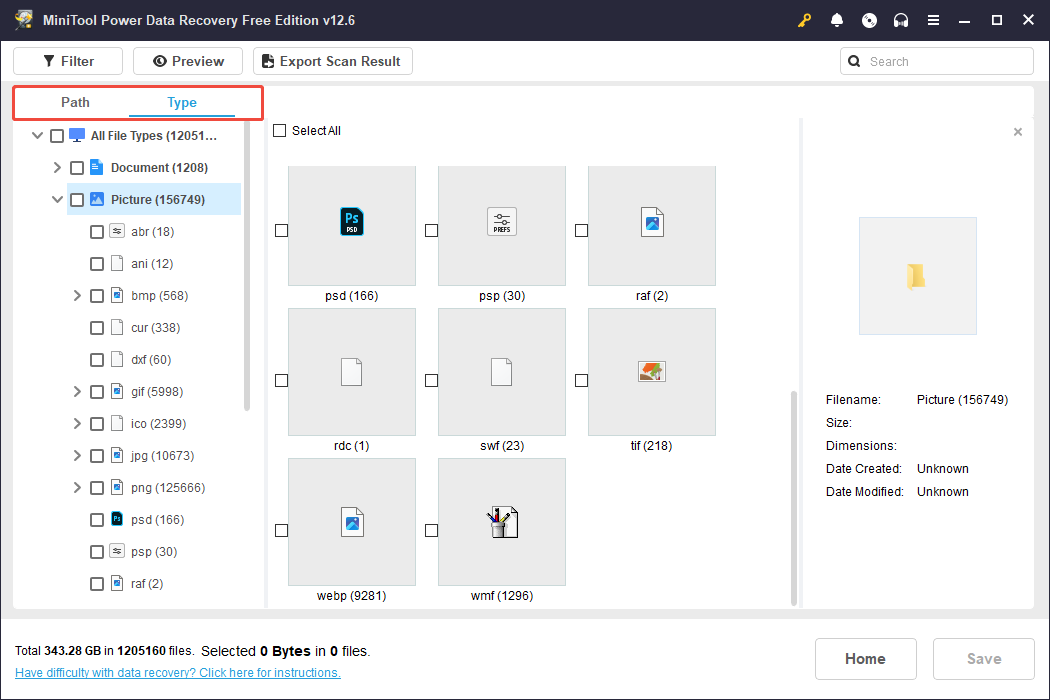Enable the jpg (10673) checkbox in tree
The width and height of the screenshot is (1050, 700).
[x=97, y=456]
